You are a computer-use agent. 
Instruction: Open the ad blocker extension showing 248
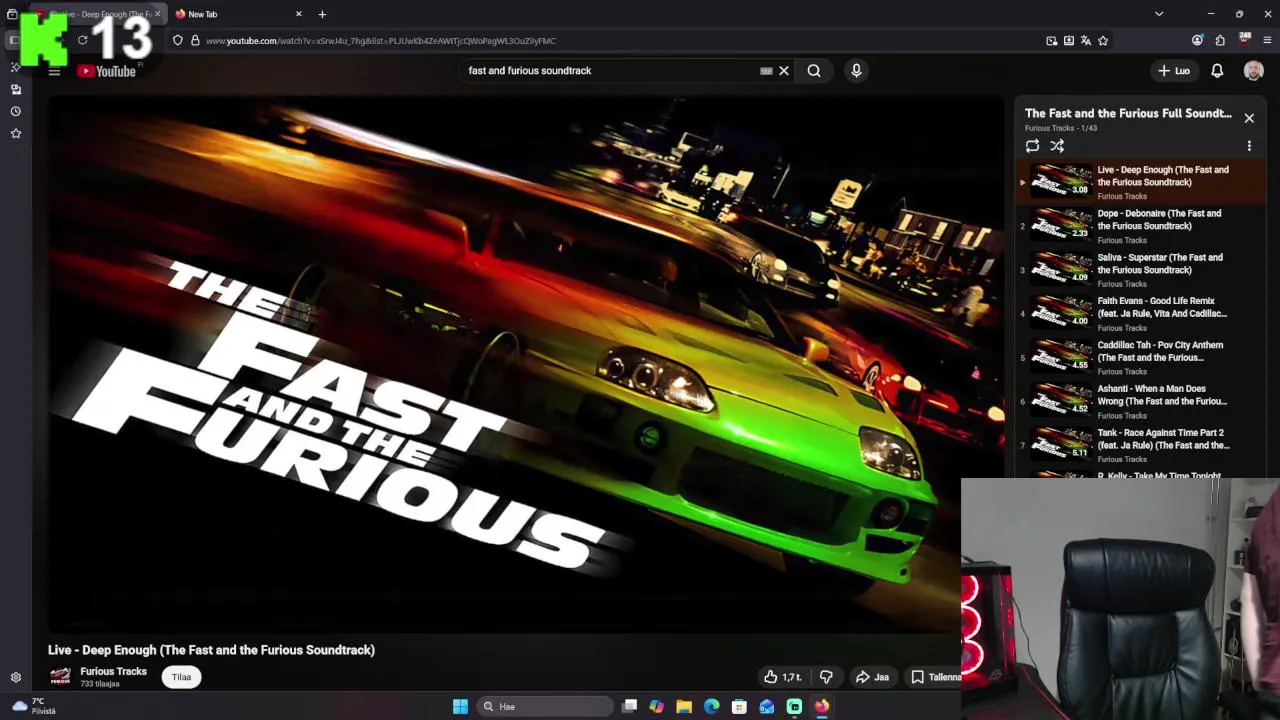[1244, 40]
